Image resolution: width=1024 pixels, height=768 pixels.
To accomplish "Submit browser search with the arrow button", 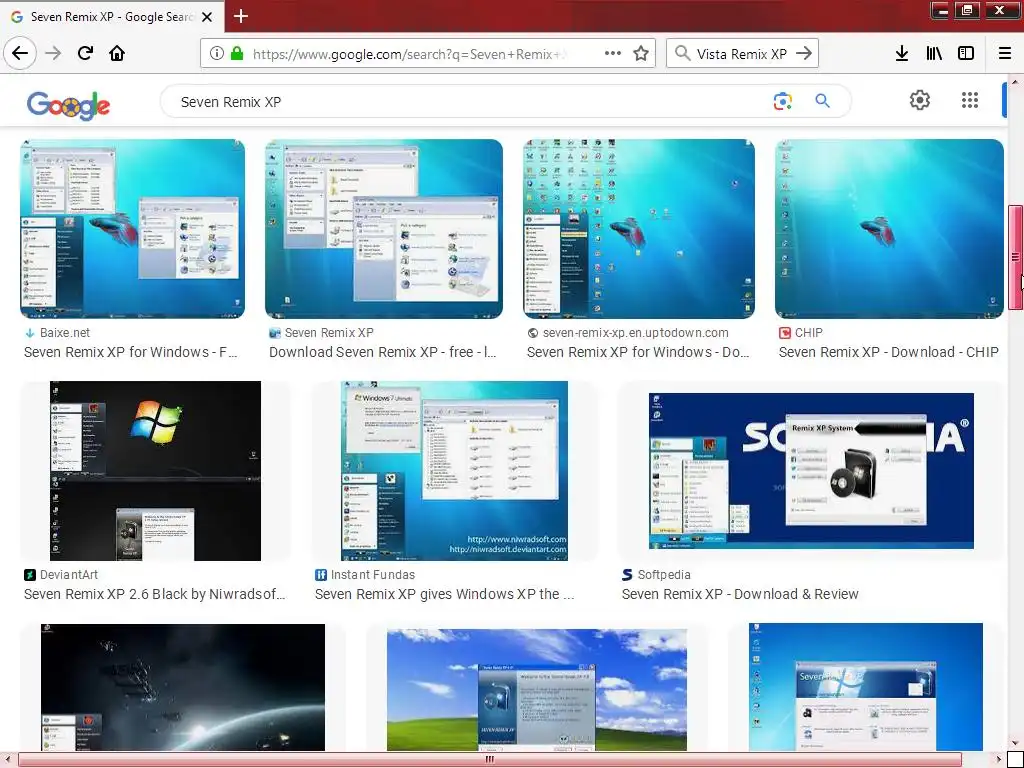I will [x=804, y=54].
